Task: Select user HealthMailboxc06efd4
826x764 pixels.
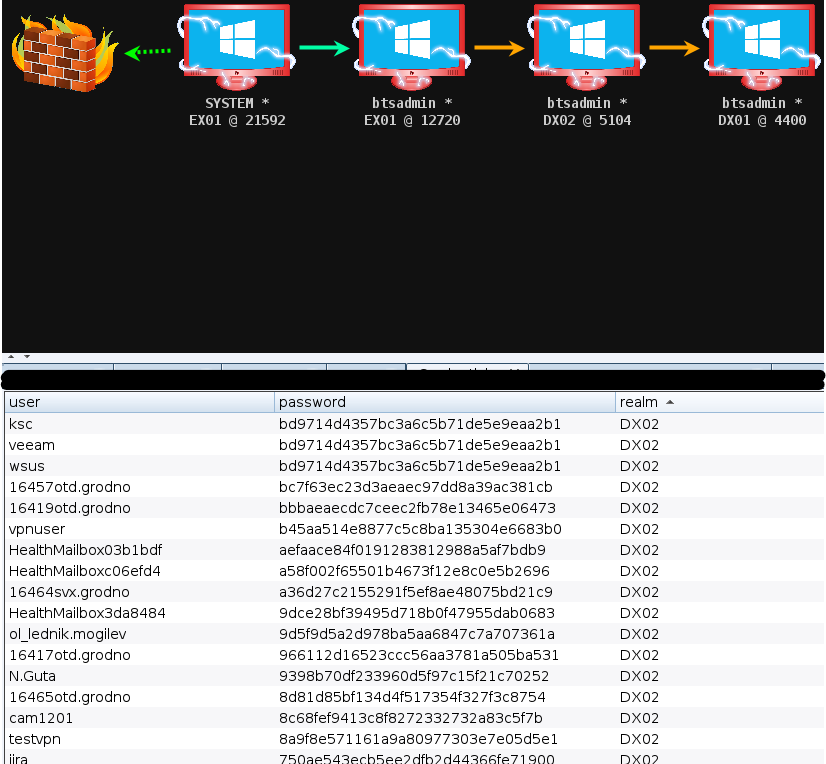Action: pyautogui.click(x=85, y=571)
